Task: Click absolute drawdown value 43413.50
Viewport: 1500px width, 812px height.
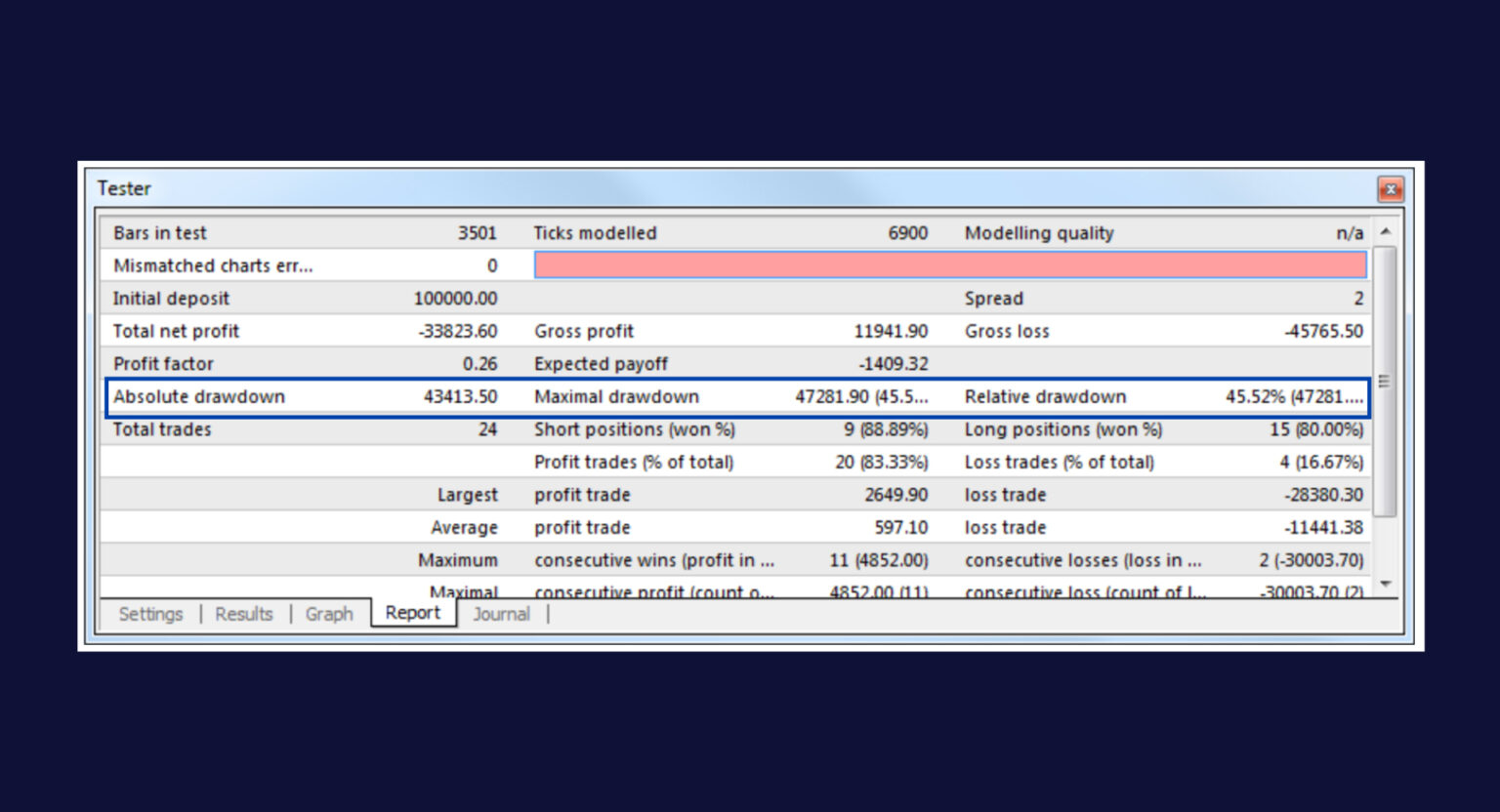Action: [x=460, y=397]
